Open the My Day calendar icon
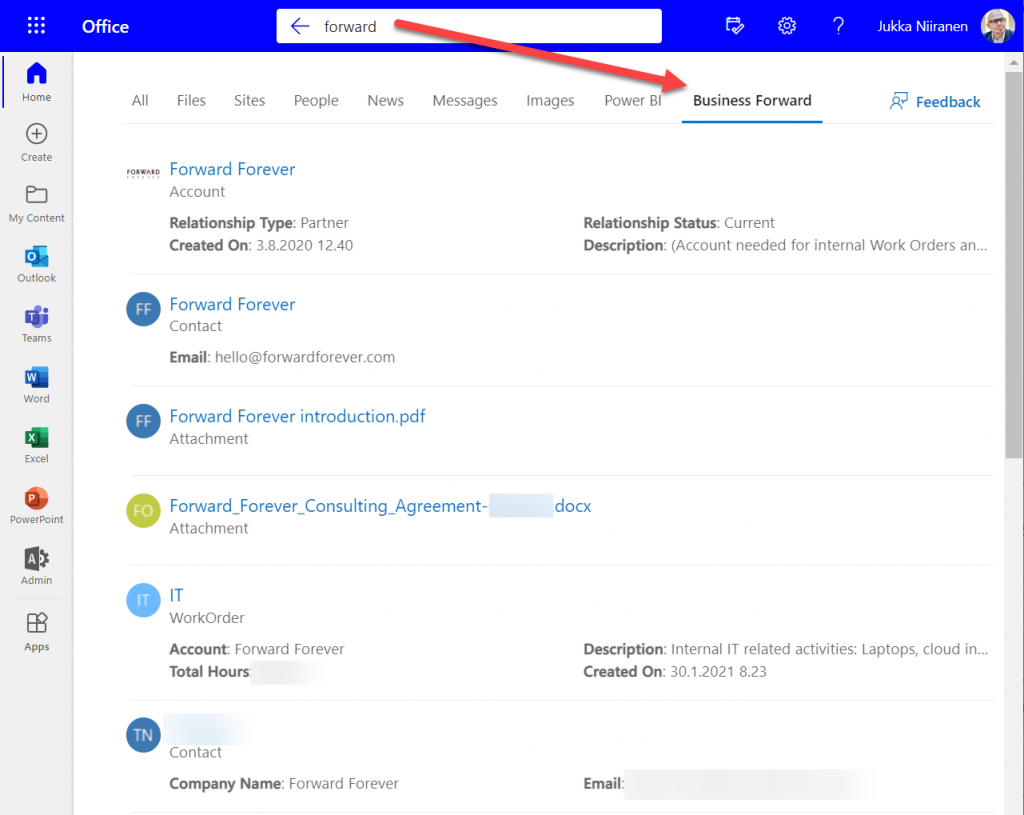This screenshot has width=1024, height=815. coord(735,26)
